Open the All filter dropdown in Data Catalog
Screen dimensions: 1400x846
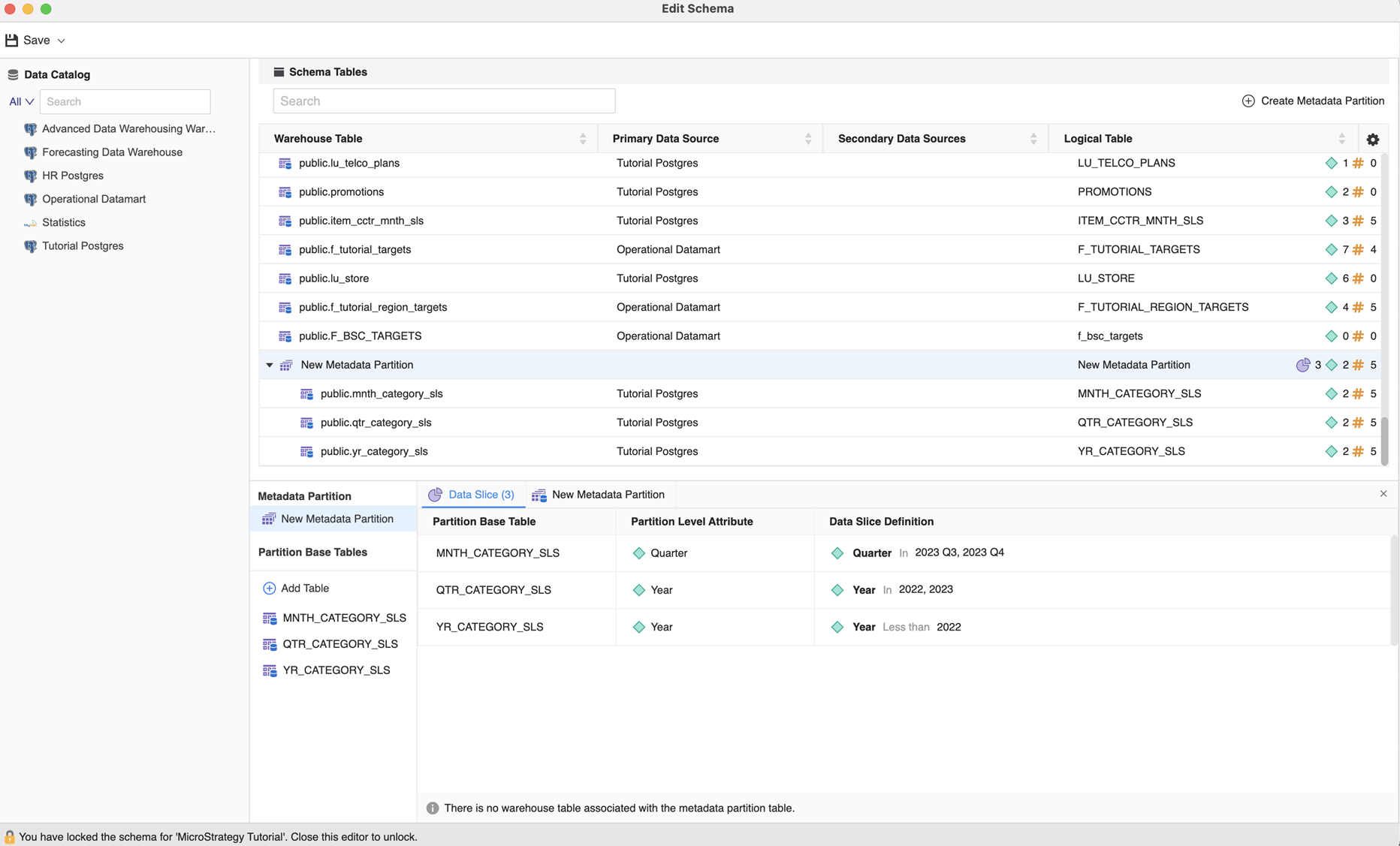21,101
